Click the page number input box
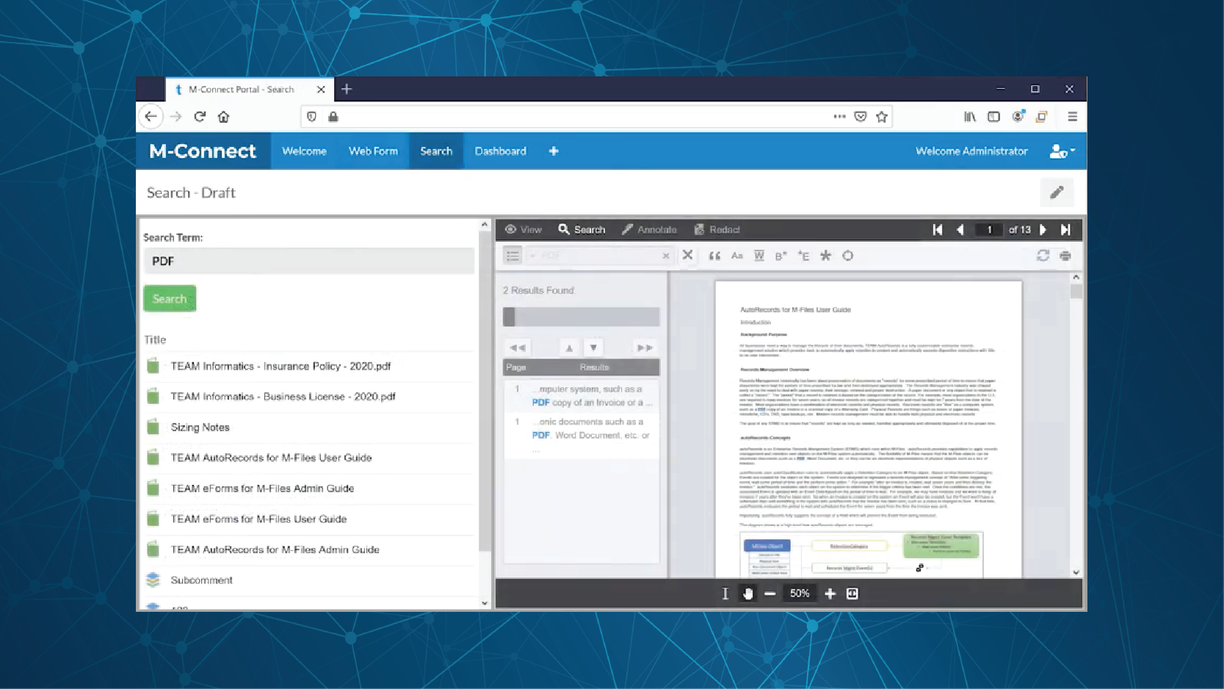The image size is (1224, 689). pyautogui.click(x=990, y=230)
